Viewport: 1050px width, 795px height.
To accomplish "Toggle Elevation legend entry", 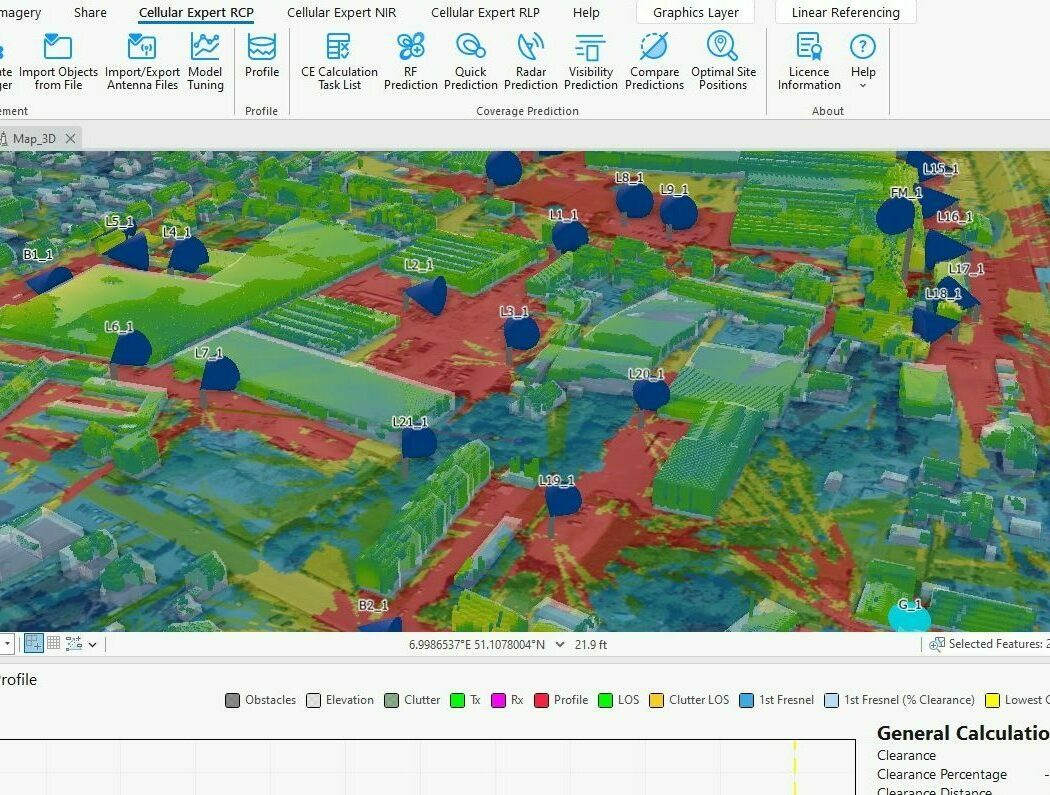I will click(x=340, y=700).
